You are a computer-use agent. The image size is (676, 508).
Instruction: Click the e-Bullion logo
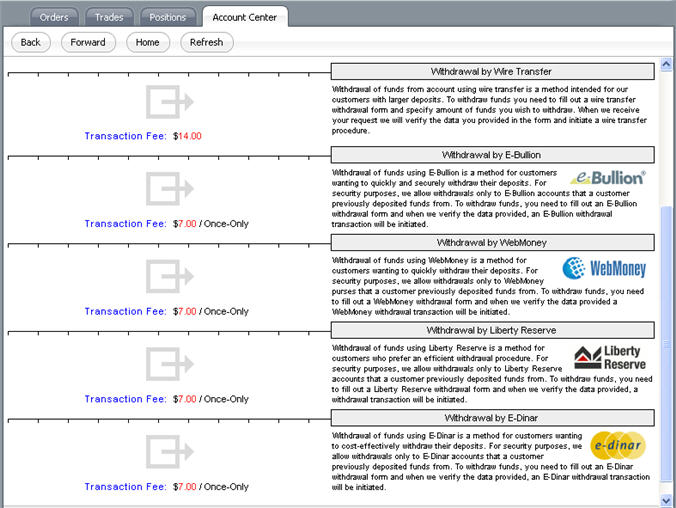click(608, 178)
